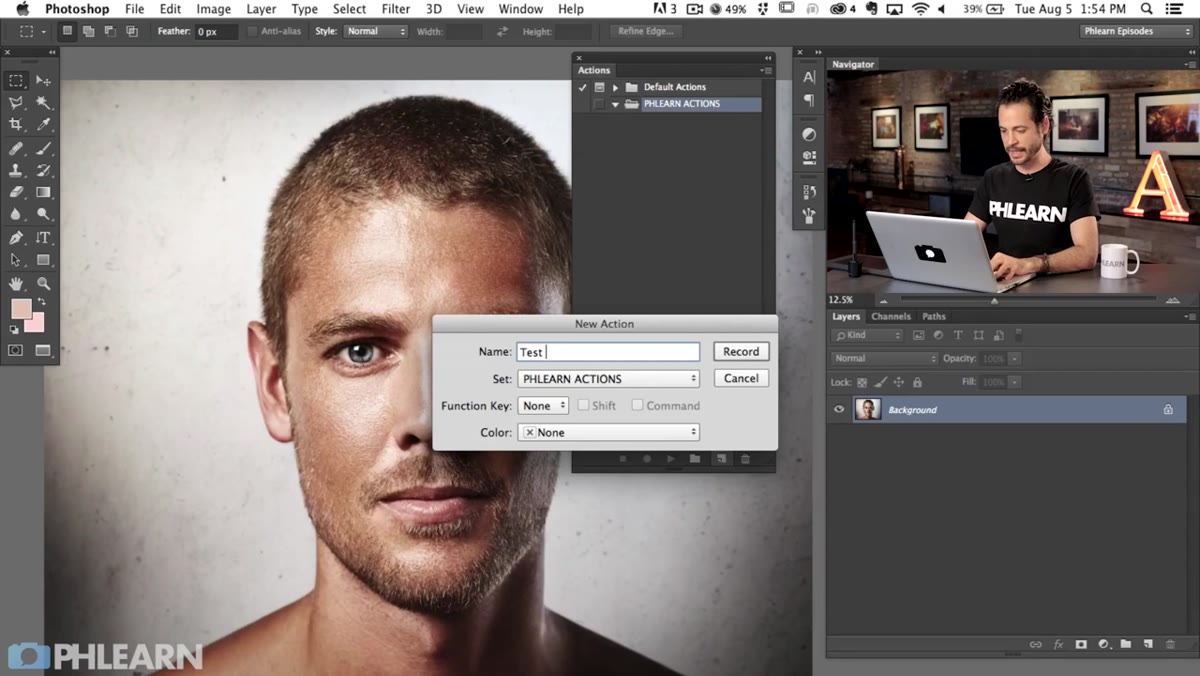Click the Refine Edge button
1200x676 pixels.
point(646,31)
